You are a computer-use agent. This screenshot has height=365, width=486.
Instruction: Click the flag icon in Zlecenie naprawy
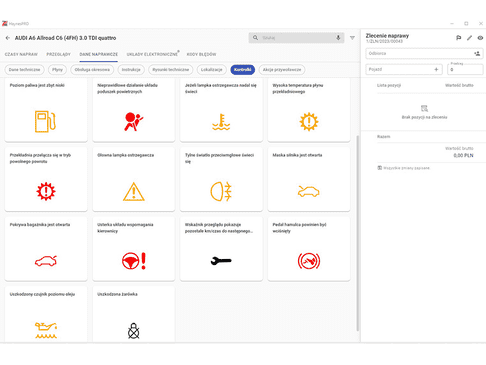click(x=459, y=38)
